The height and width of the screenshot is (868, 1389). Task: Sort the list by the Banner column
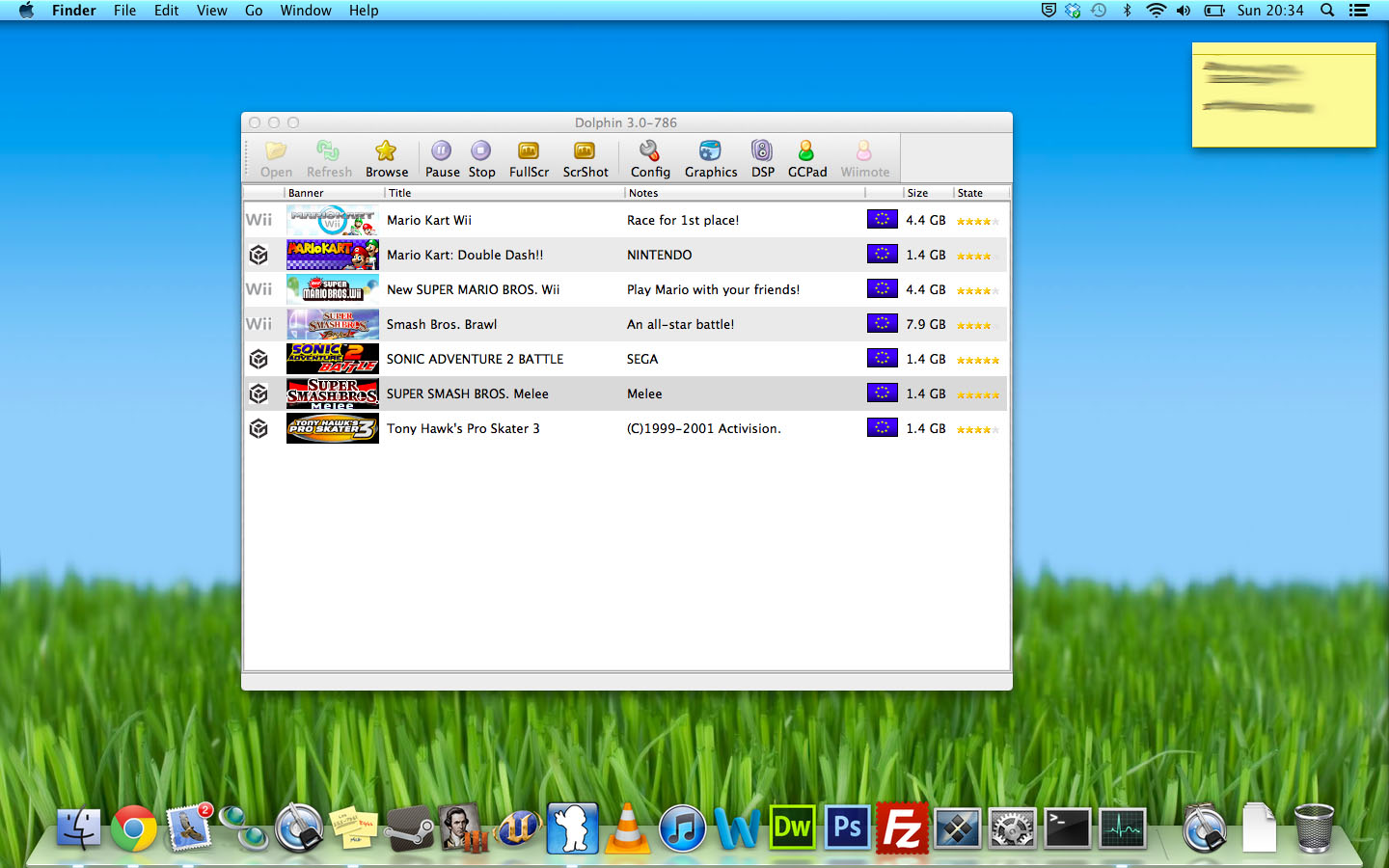pyautogui.click(x=334, y=193)
